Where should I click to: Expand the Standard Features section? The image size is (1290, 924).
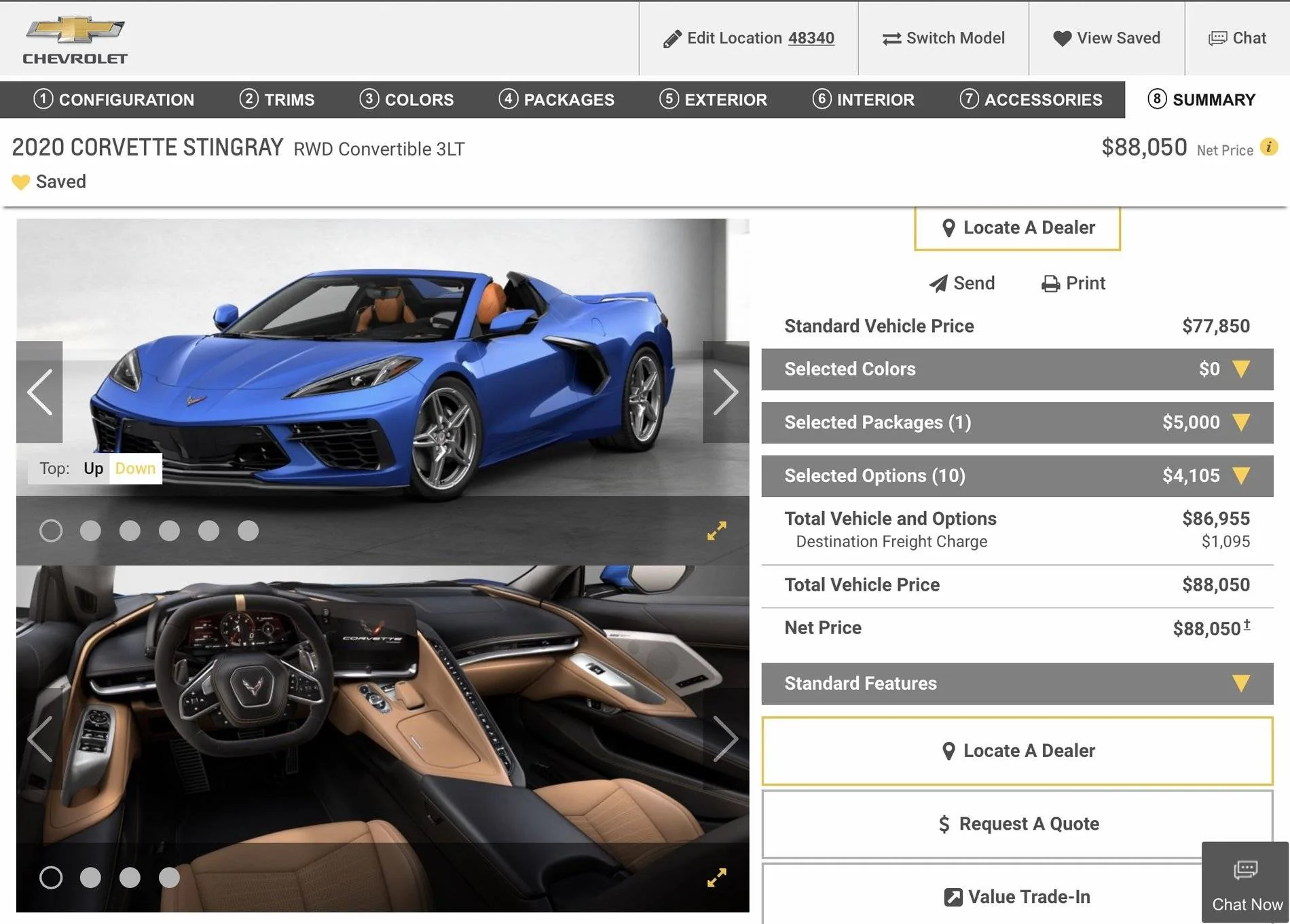(1017, 684)
